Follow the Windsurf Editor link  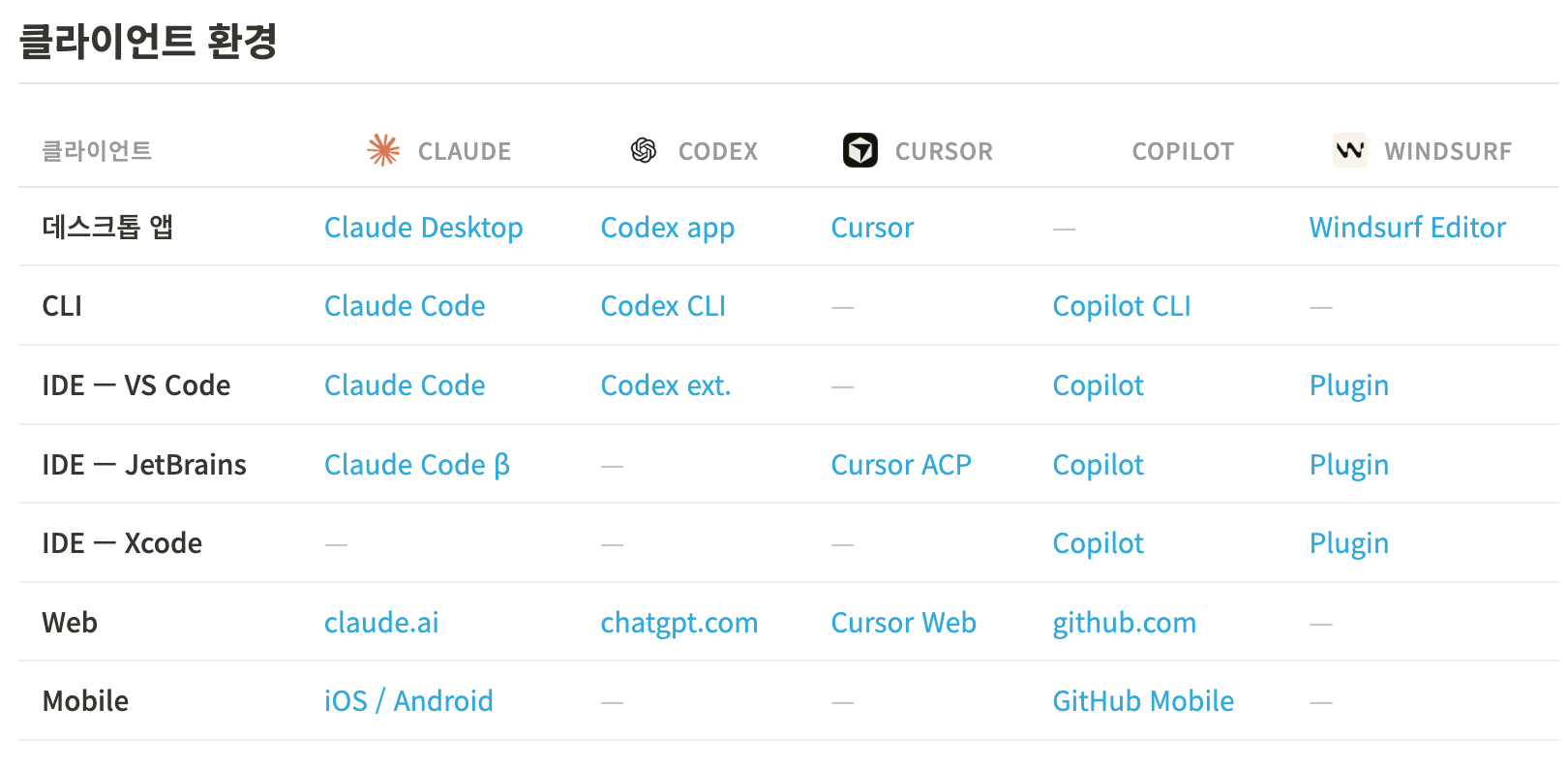[x=1406, y=228]
